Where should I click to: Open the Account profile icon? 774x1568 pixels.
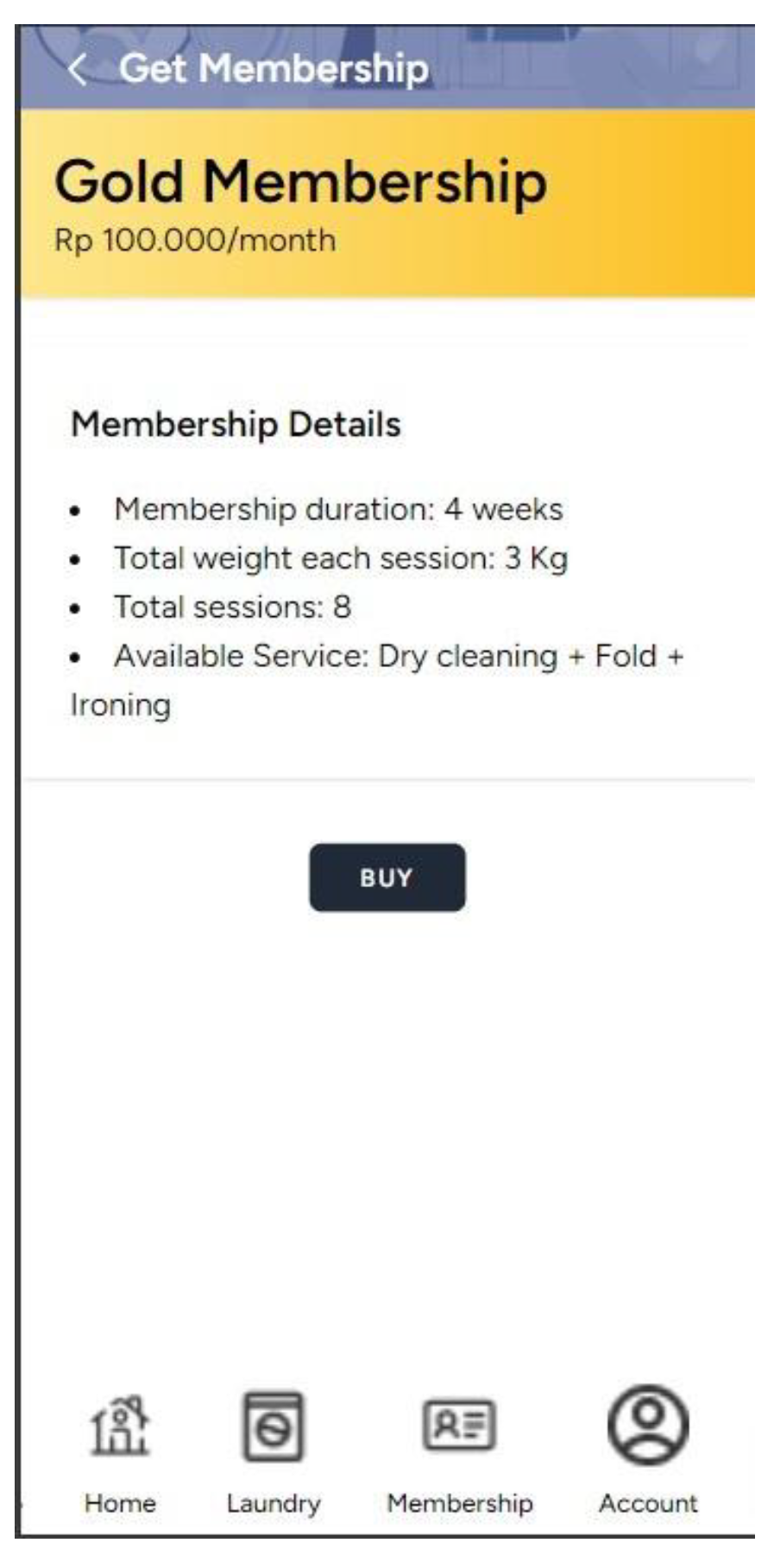[x=648, y=1426]
